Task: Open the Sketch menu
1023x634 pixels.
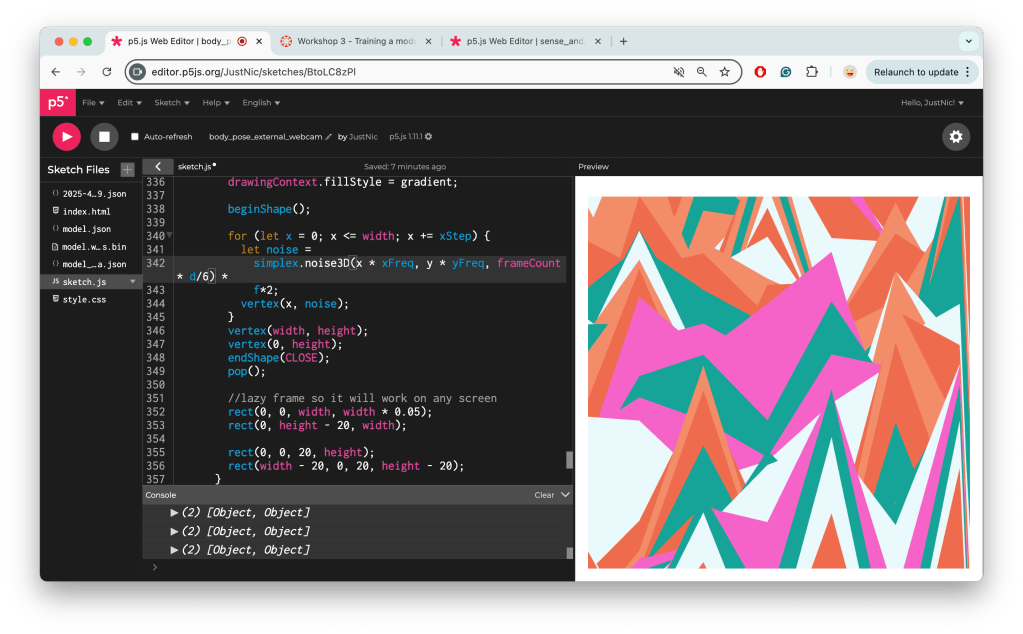Action: click(171, 102)
